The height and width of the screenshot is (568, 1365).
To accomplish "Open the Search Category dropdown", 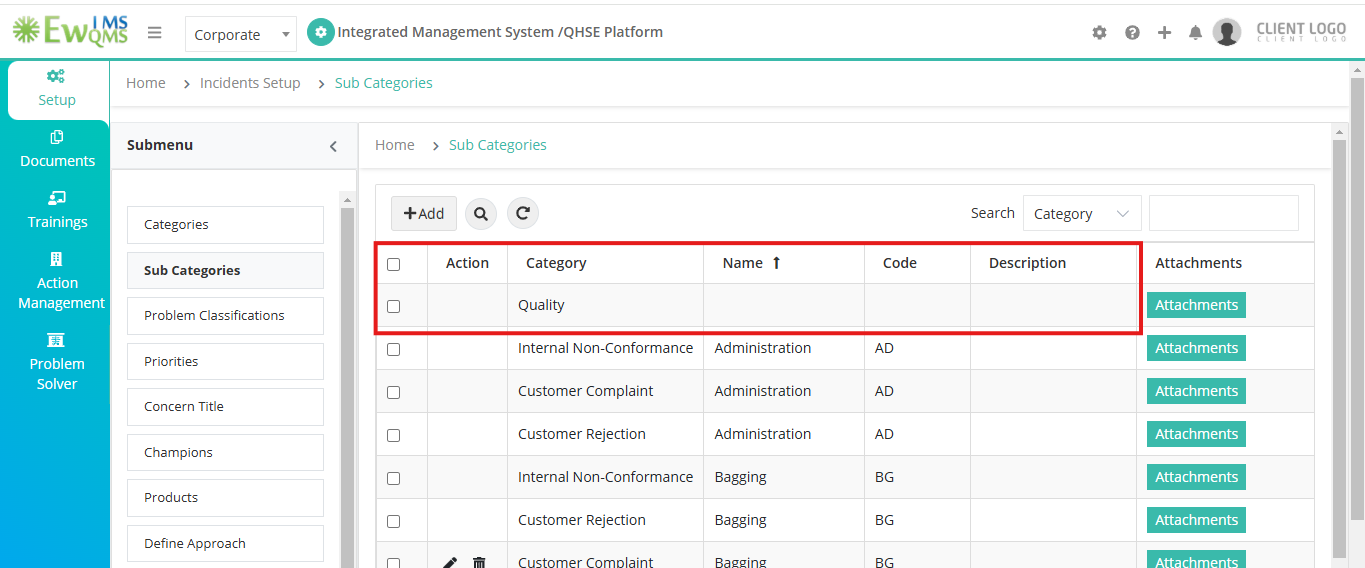I will (1082, 213).
